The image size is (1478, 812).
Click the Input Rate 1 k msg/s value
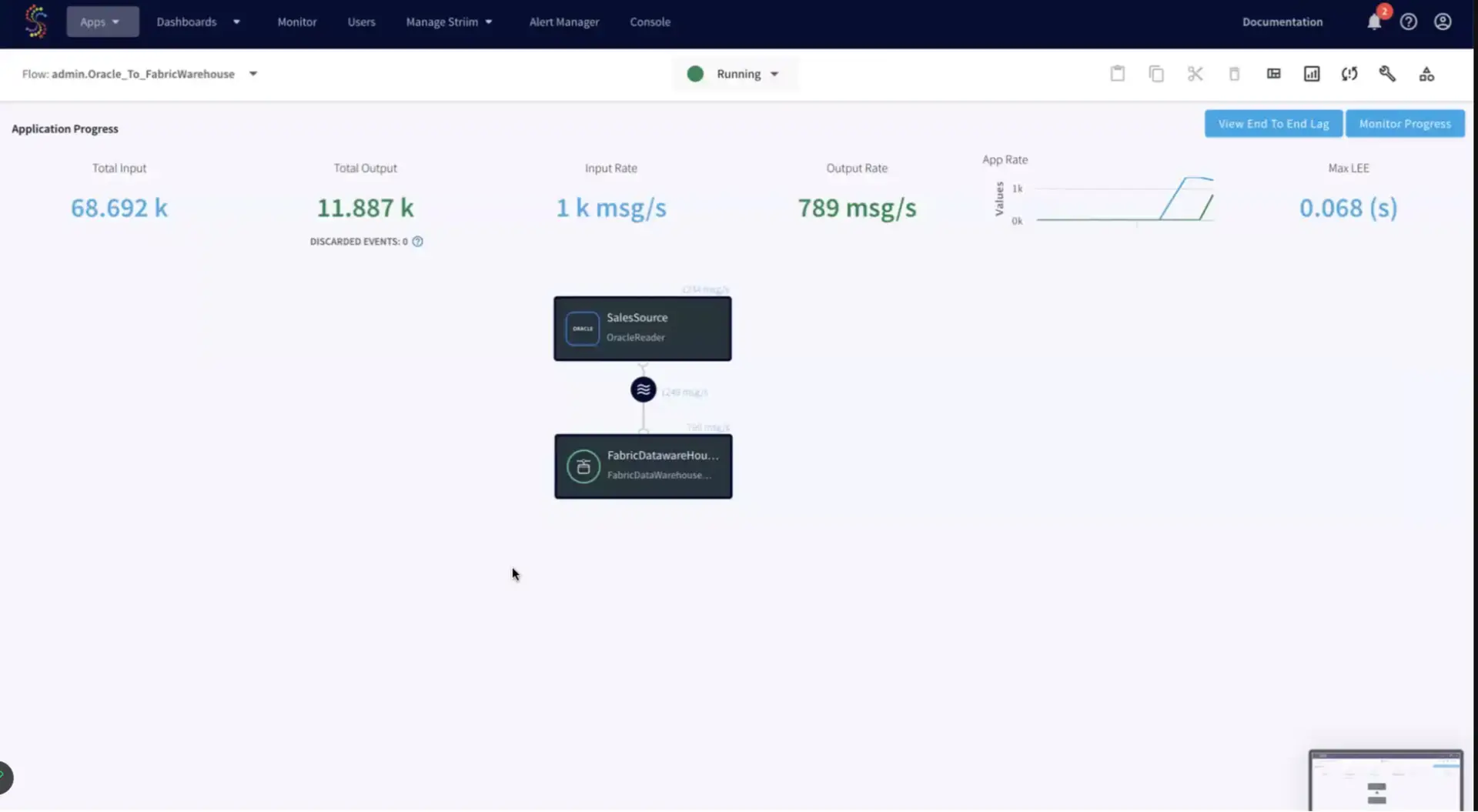611,208
